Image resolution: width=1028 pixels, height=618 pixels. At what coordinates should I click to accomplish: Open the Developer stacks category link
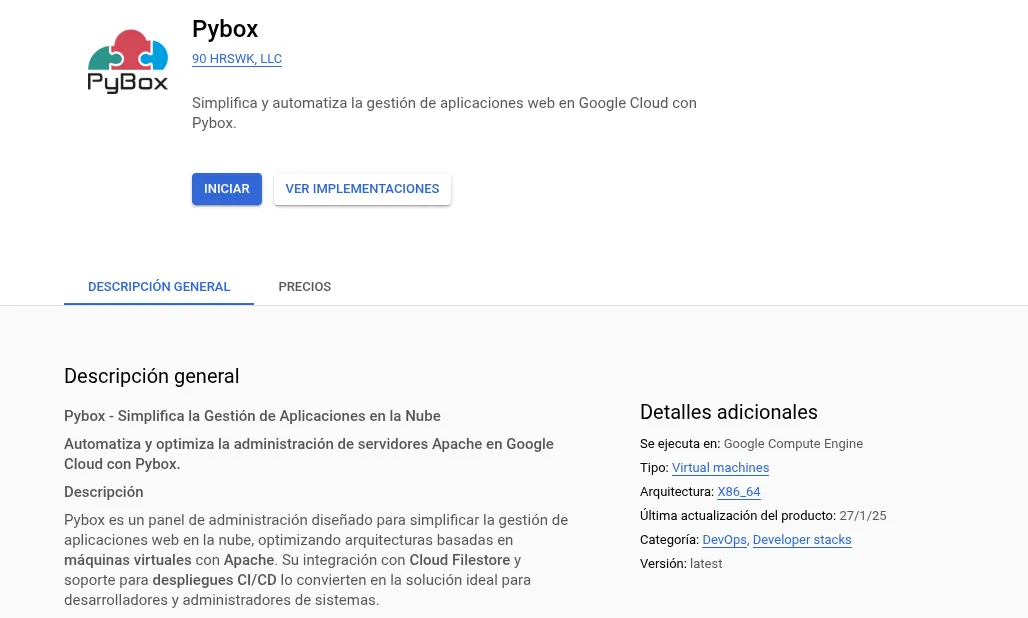tap(802, 539)
